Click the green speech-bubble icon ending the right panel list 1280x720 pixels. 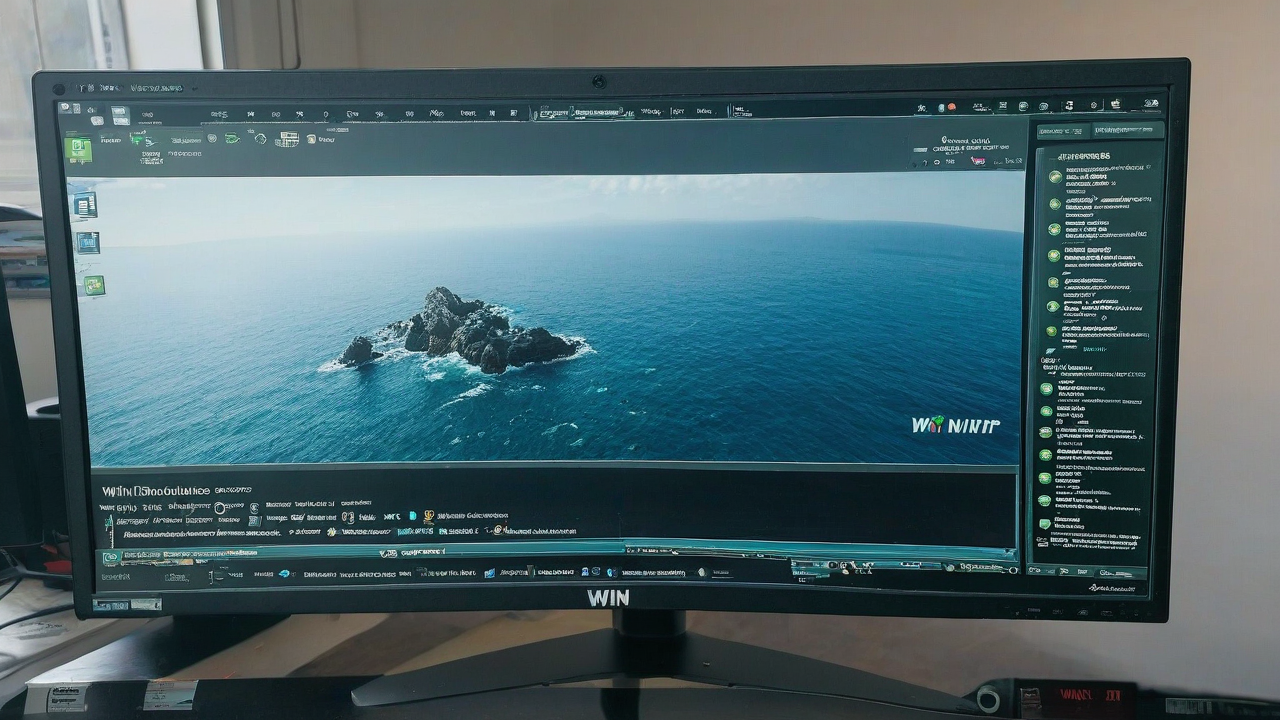[x=1045, y=523]
